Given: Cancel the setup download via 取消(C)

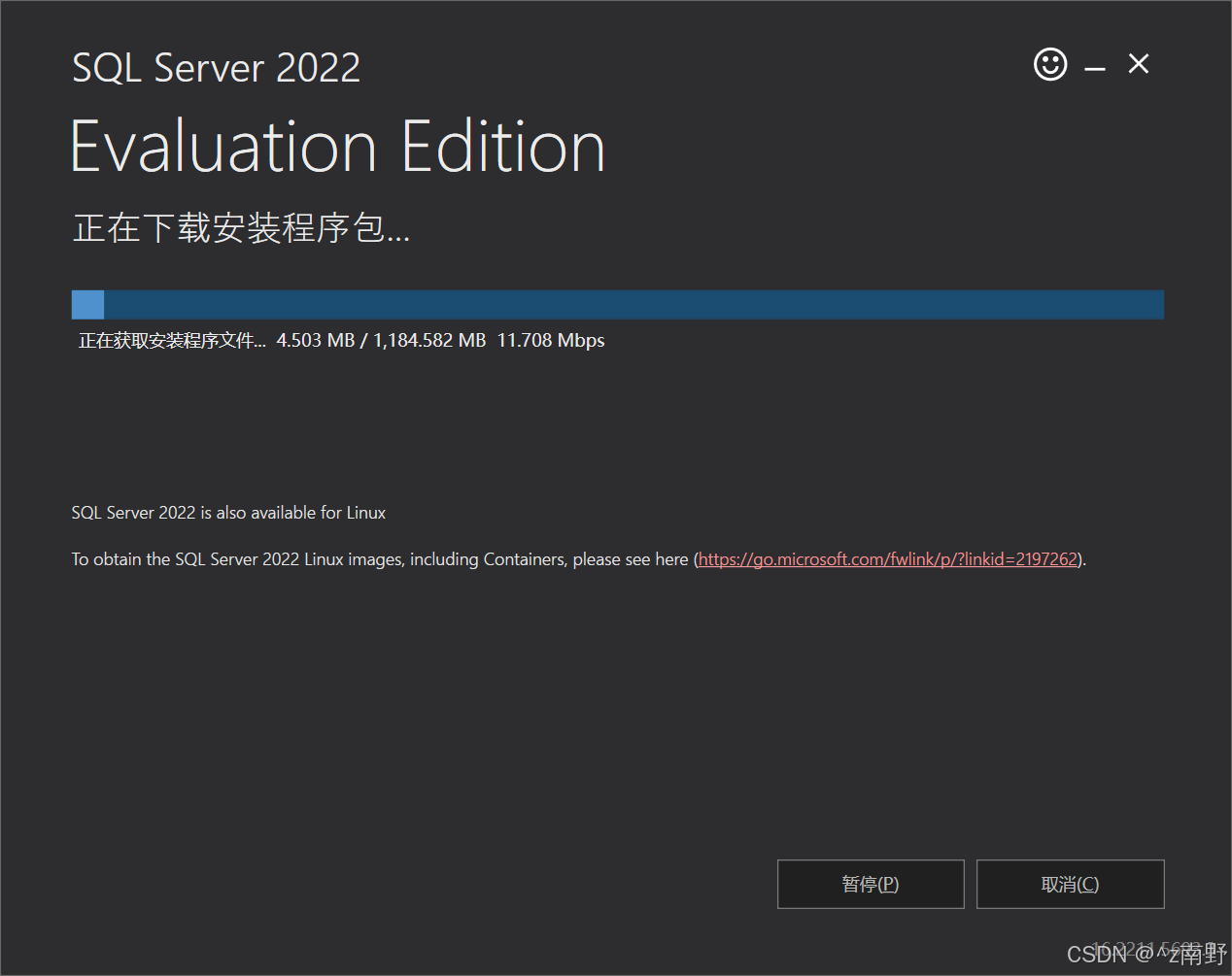Looking at the screenshot, I should tap(1070, 884).
